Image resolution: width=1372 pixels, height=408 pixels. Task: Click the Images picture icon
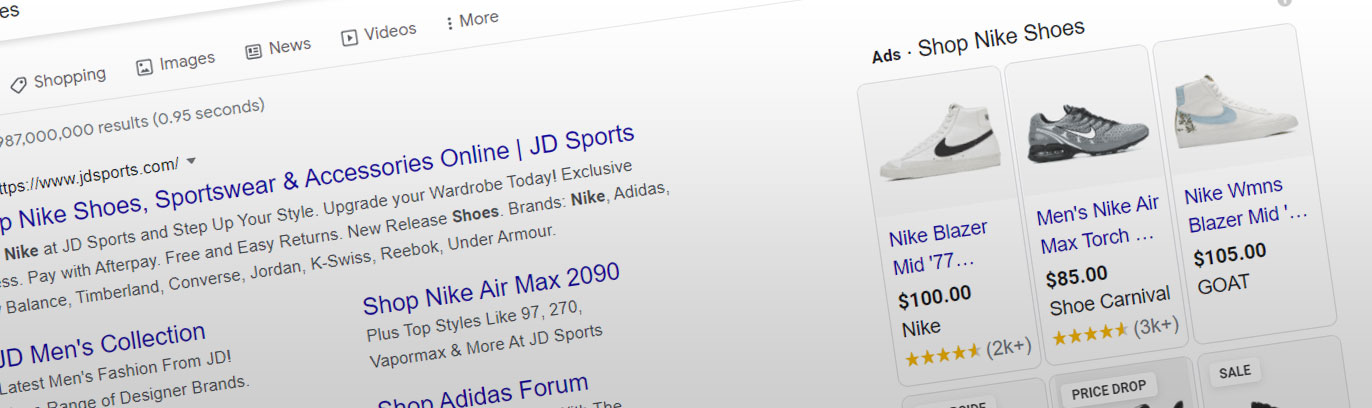tap(144, 68)
